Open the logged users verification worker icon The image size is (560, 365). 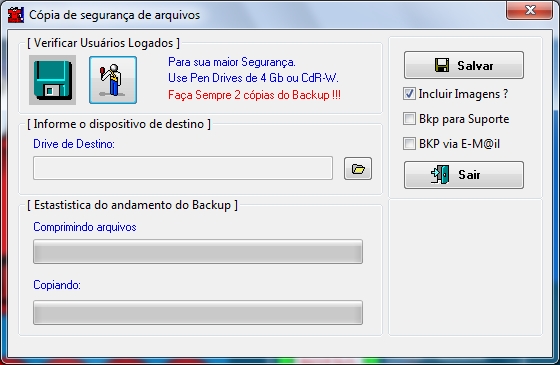point(113,80)
